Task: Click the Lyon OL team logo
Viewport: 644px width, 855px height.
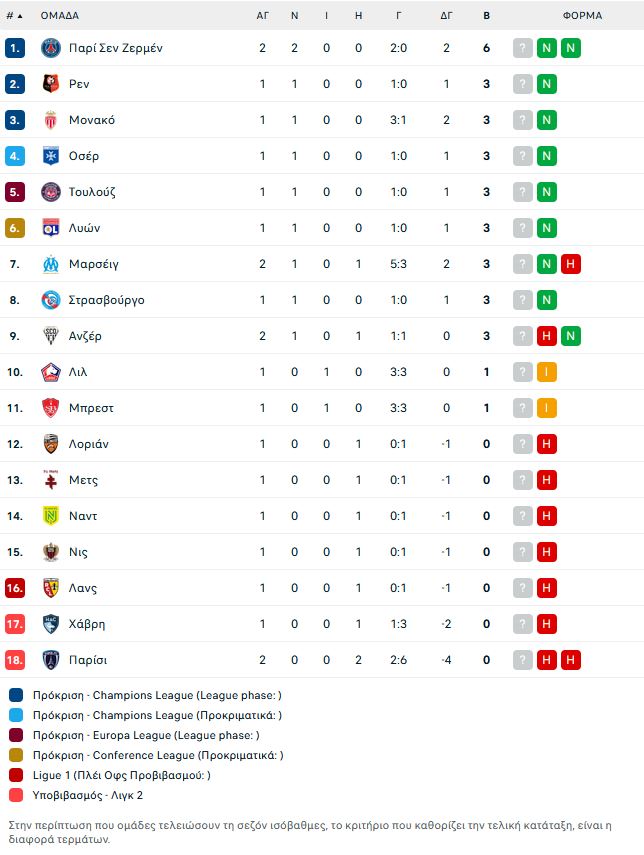Action: coord(51,228)
